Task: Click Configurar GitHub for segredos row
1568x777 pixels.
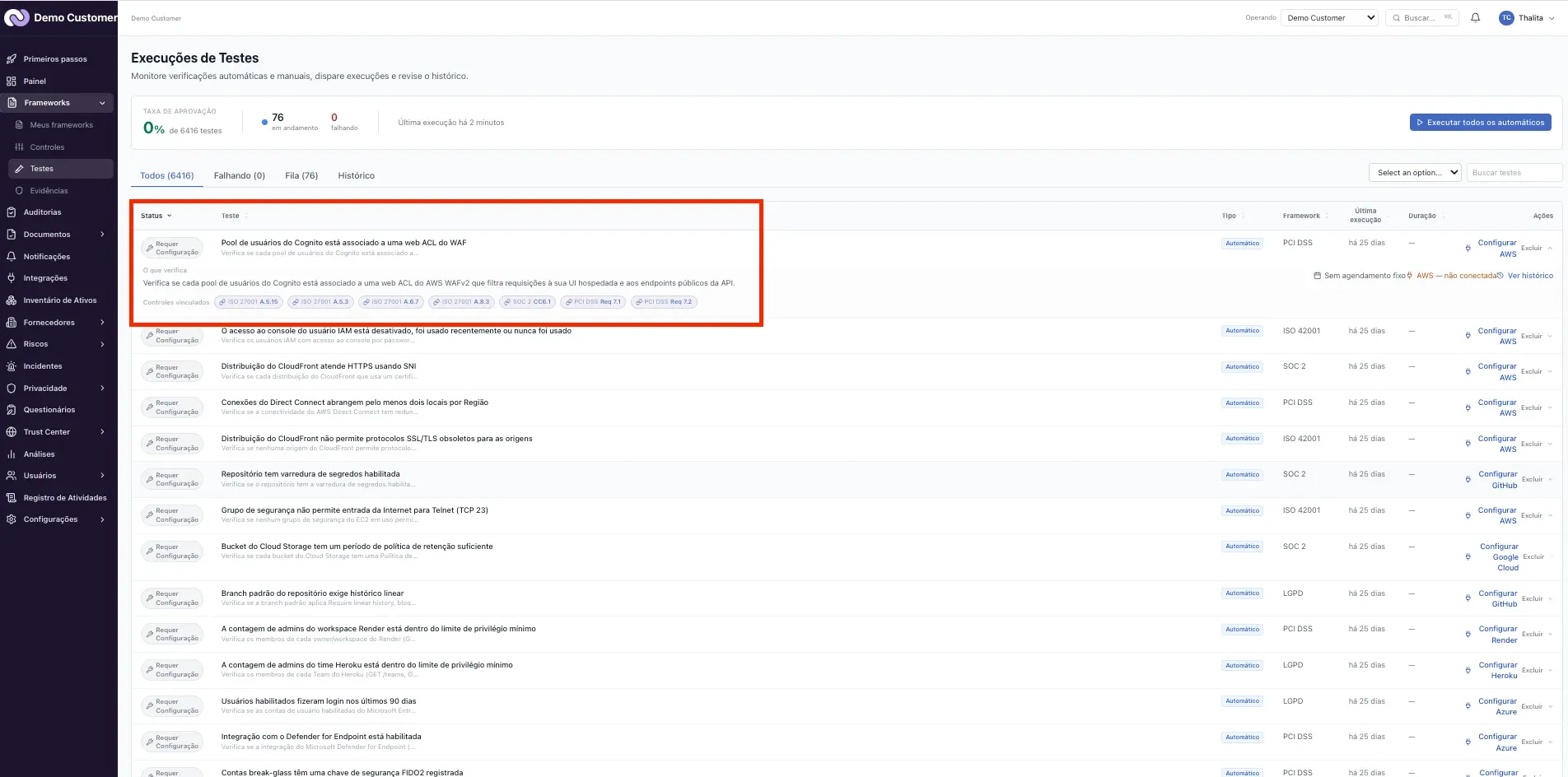Action: point(1497,480)
